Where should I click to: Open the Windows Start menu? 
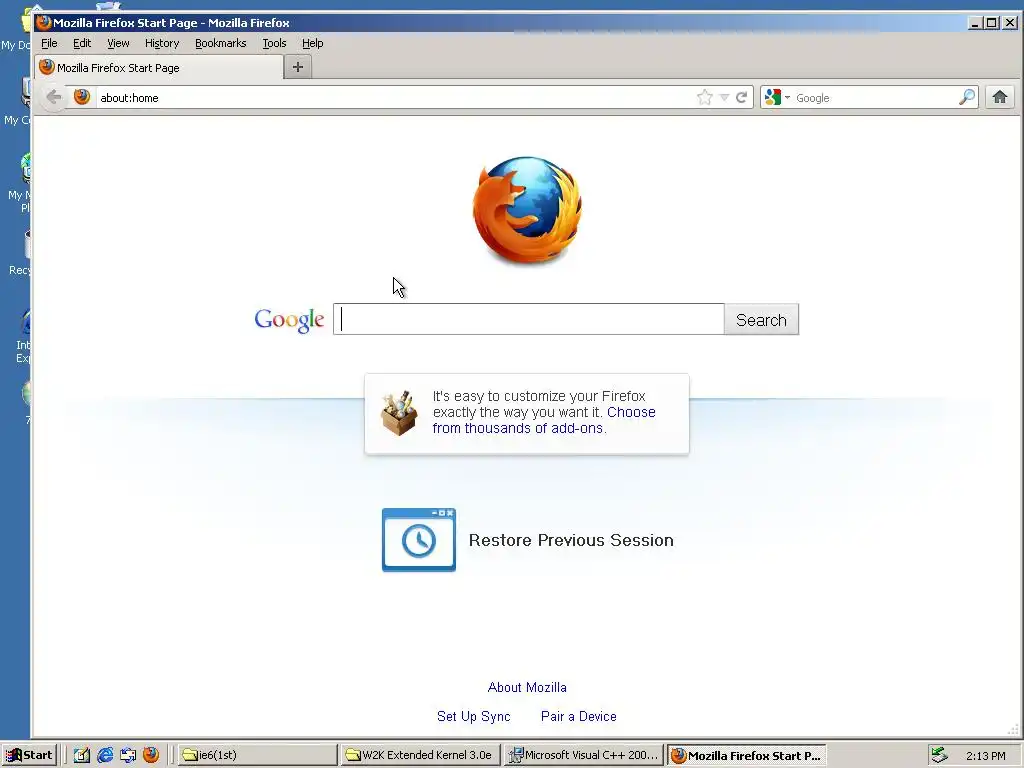pyautogui.click(x=29, y=755)
